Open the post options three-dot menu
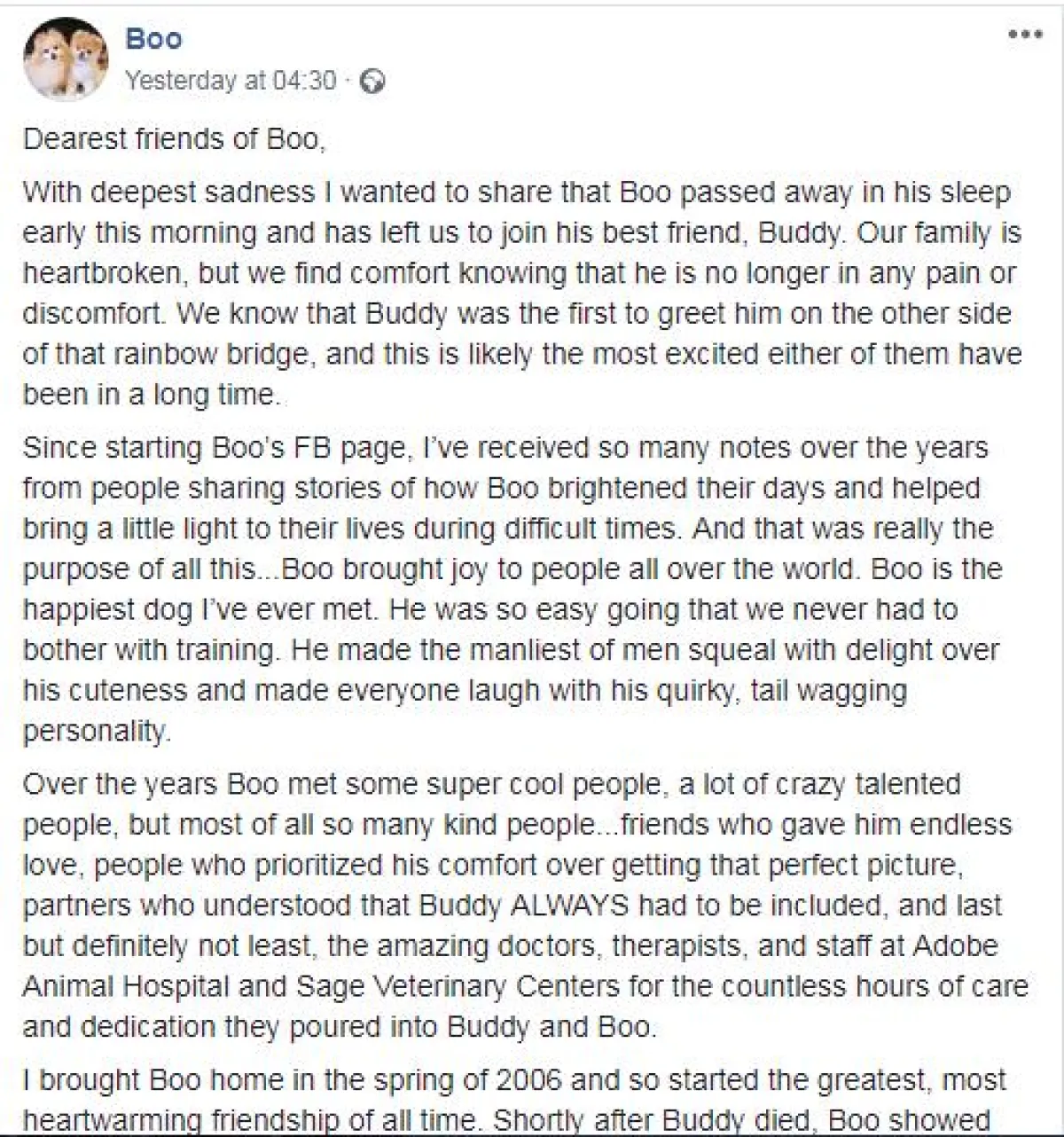 tap(1025, 35)
